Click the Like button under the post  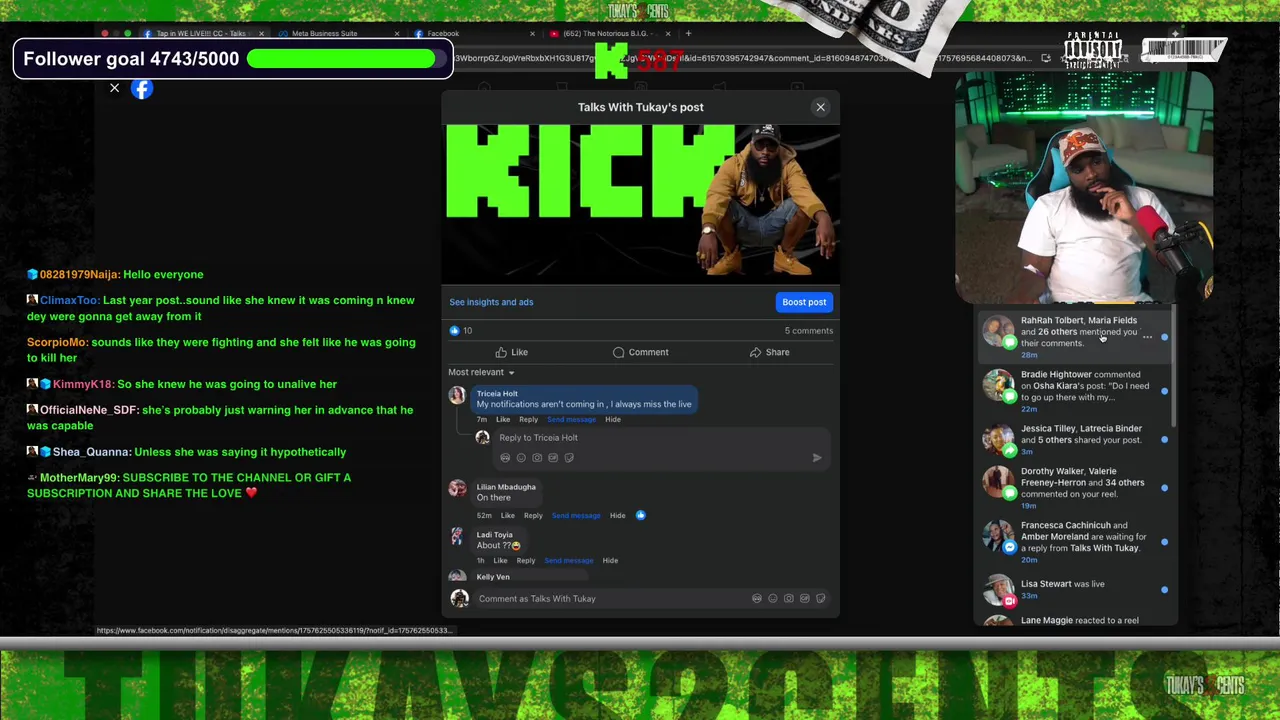coord(511,352)
